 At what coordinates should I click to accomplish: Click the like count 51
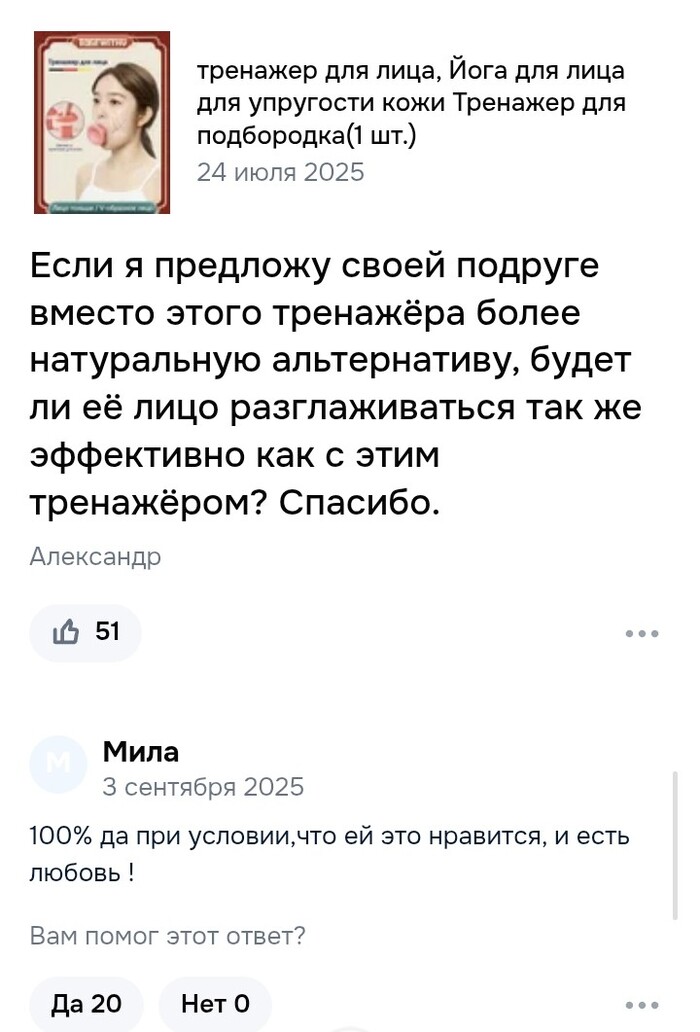click(x=107, y=632)
